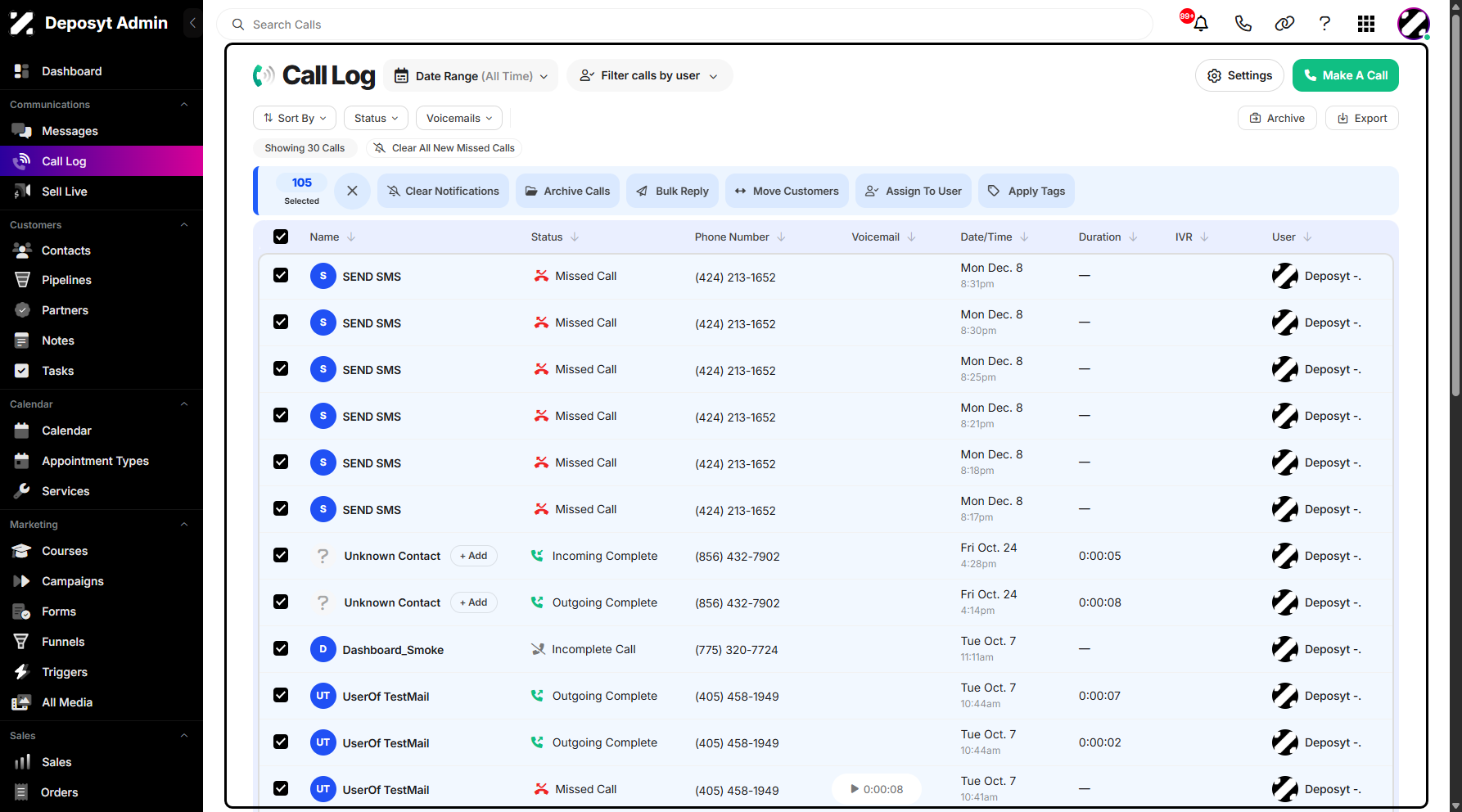Toggle the select-all checkbox in table header
Viewport: 1462px width, 812px height.
(x=281, y=237)
